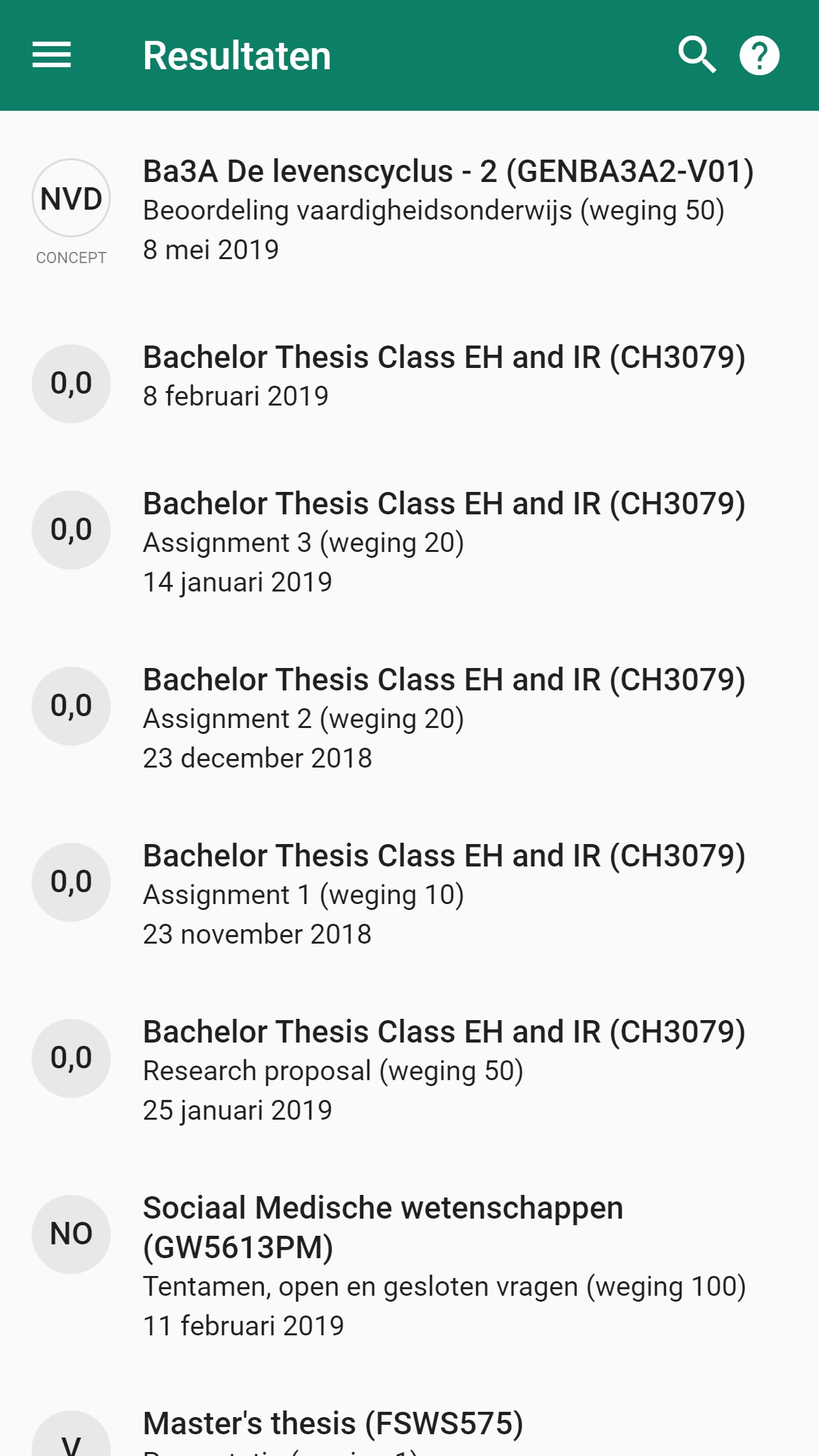Open Research proposal (weging 50) result
The height and width of the screenshot is (1456, 819).
click(333, 1072)
